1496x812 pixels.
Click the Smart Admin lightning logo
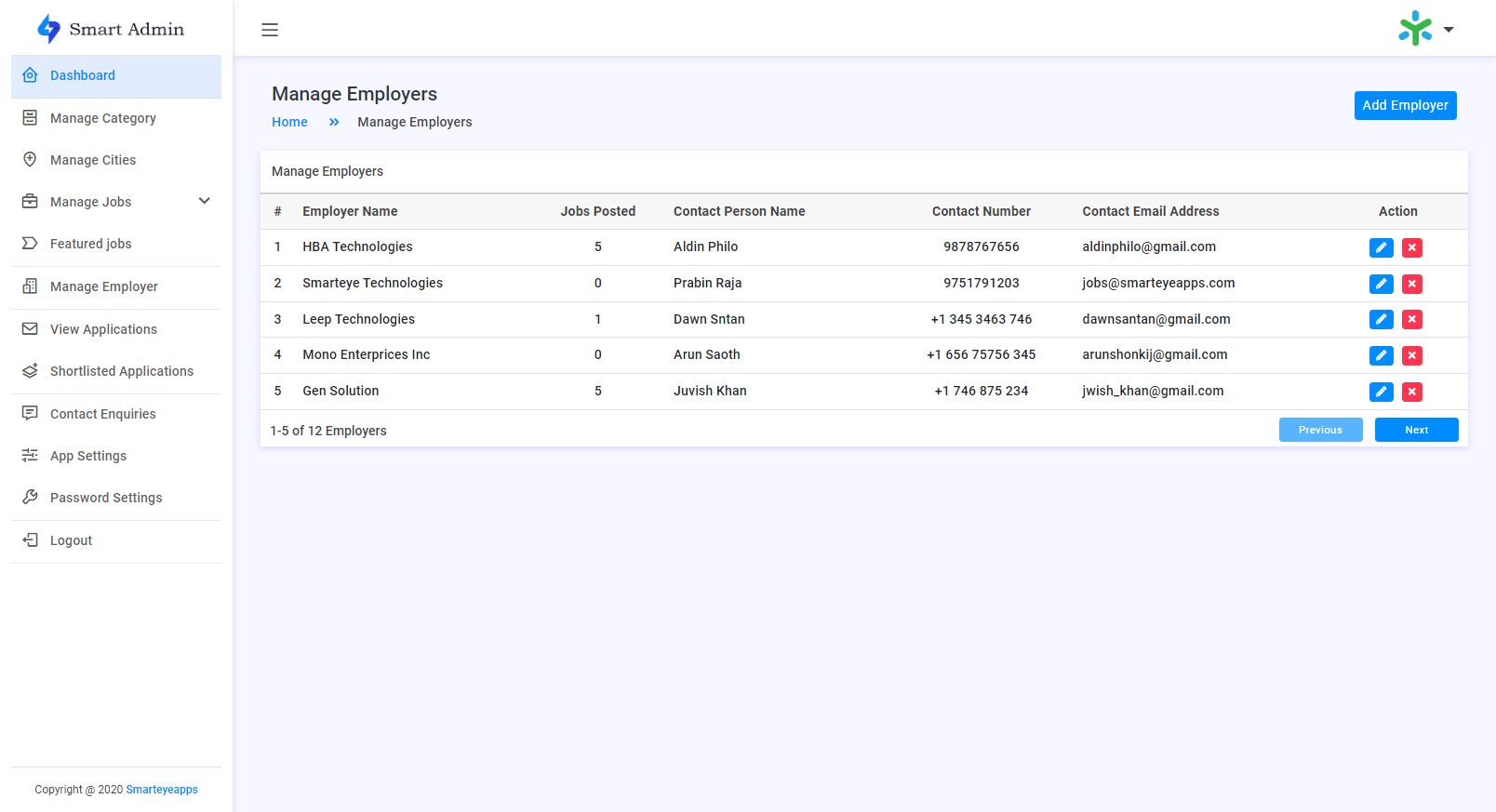pos(48,29)
